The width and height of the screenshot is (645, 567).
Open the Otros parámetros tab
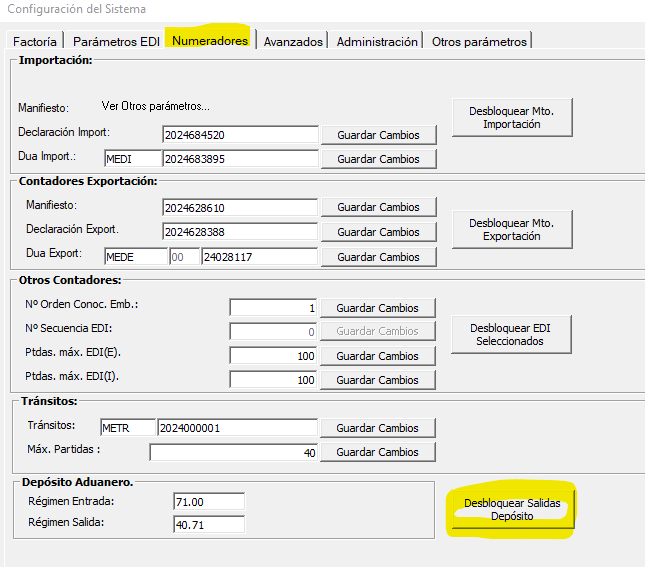(478, 42)
